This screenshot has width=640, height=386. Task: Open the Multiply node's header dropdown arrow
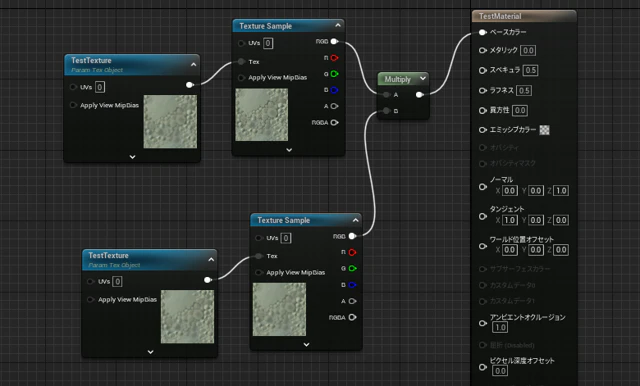coord(423,78)
